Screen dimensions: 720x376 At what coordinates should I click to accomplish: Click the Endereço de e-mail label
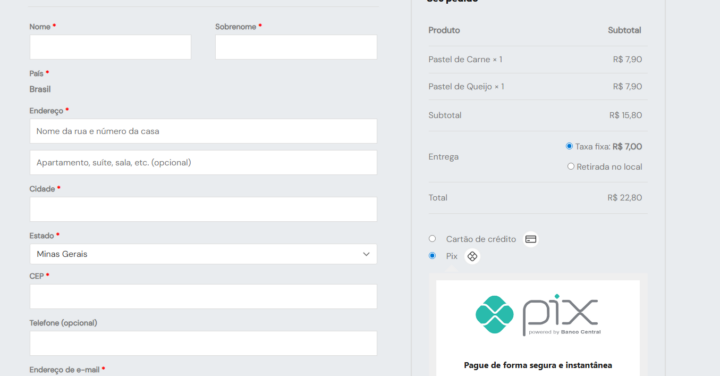coord(64,370)
